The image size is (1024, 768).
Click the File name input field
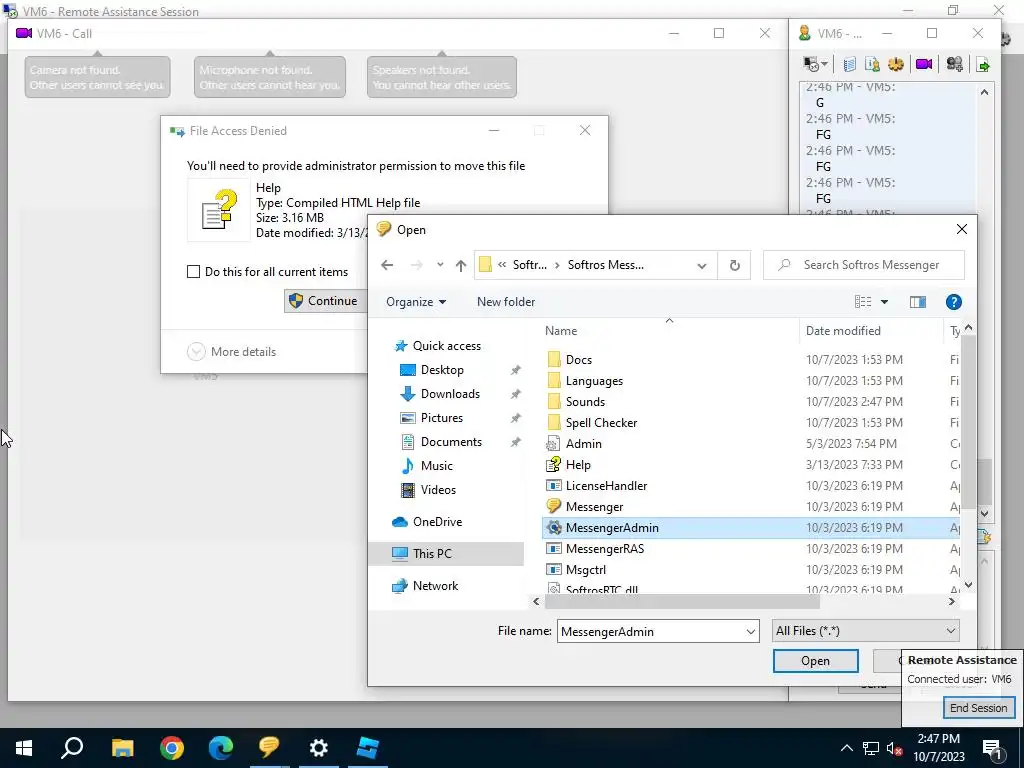[x=650, y=632]
